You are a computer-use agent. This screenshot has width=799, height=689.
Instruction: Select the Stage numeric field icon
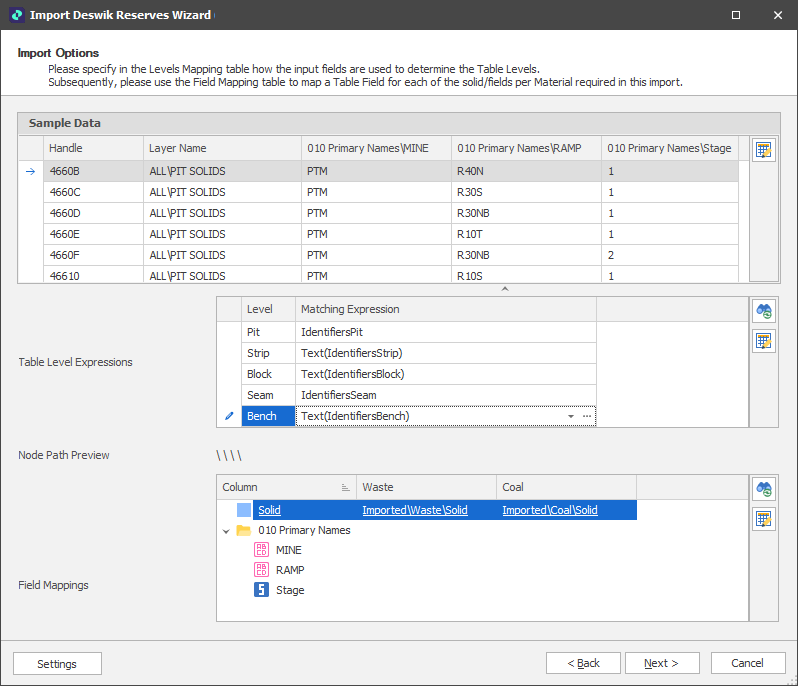pos(261,590)
